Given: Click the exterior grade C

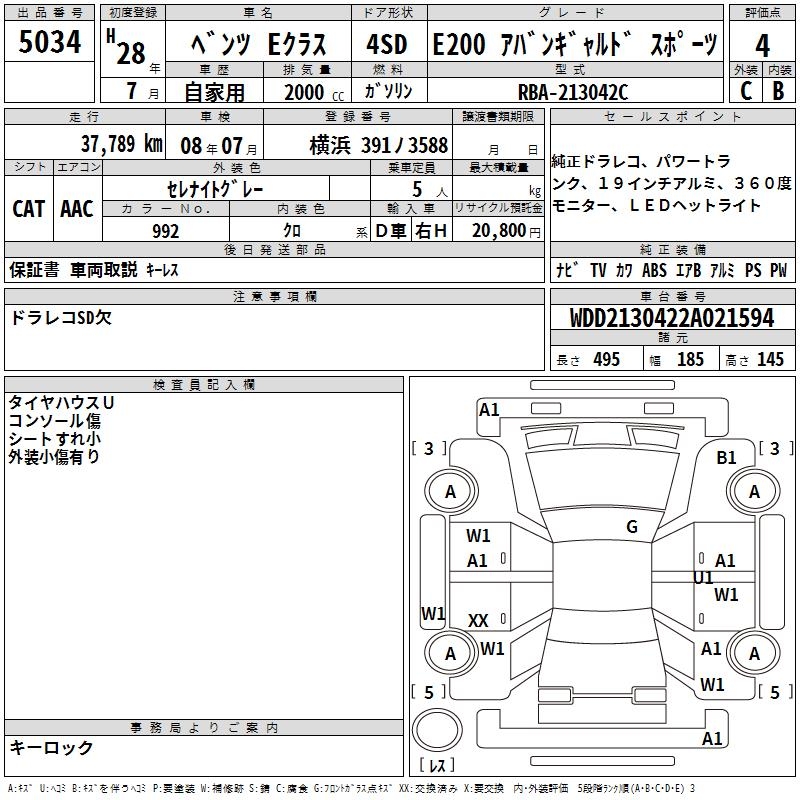Looking at the screenshot, I should pos(746,91).
